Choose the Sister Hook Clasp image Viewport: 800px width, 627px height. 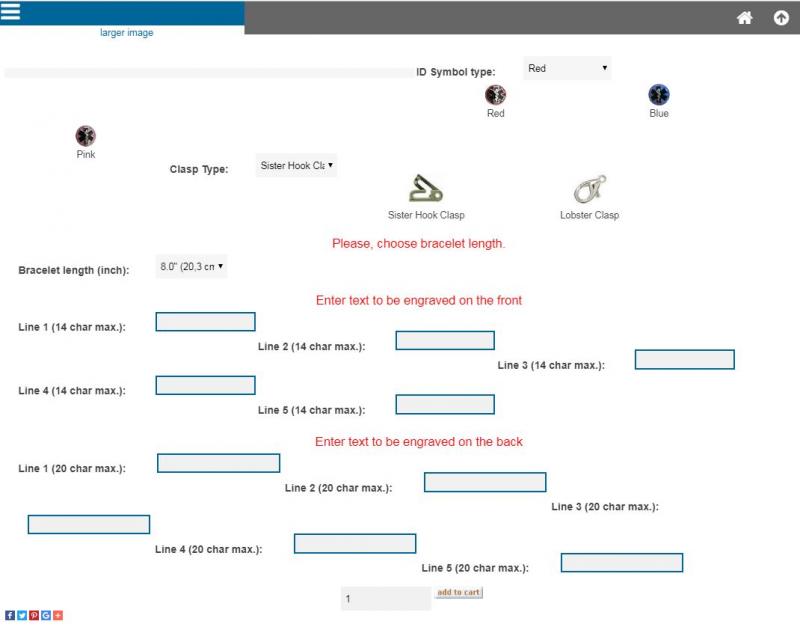click(x=426, y=188)
